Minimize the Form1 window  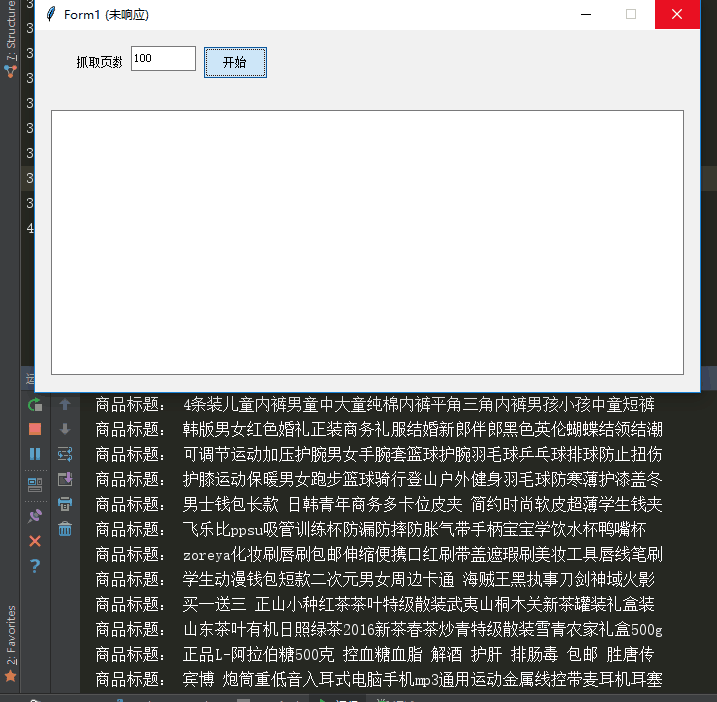(586, 14)
